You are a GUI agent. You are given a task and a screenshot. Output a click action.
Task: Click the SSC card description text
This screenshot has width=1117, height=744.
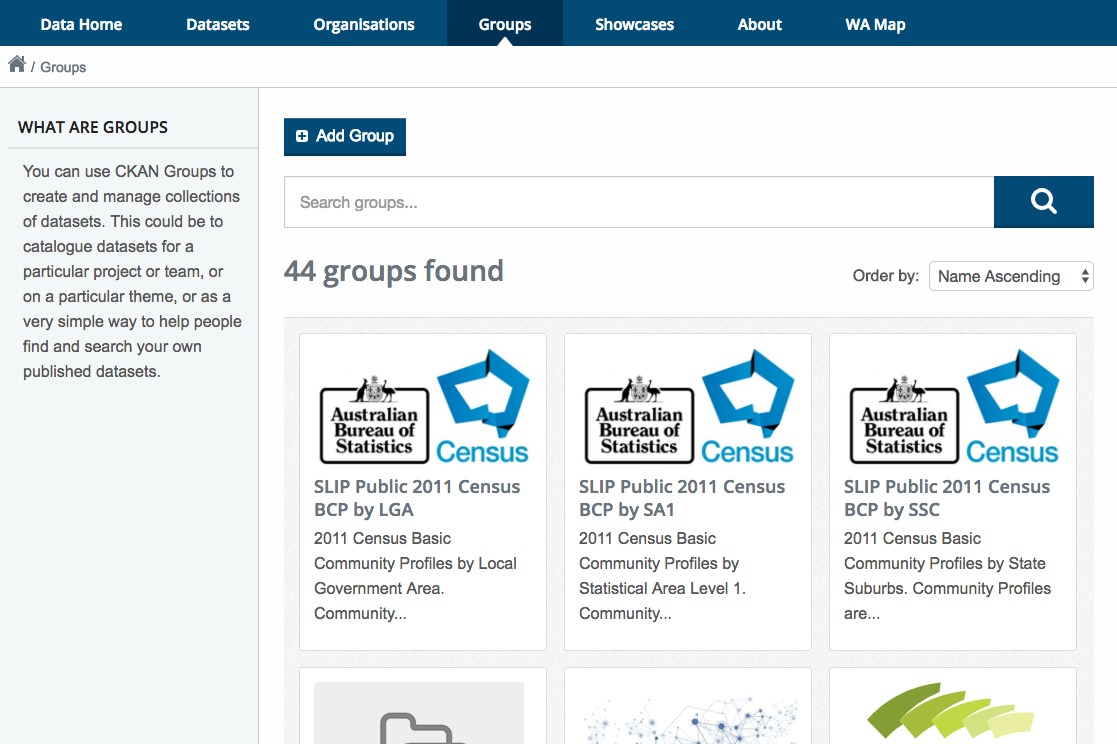947,576
